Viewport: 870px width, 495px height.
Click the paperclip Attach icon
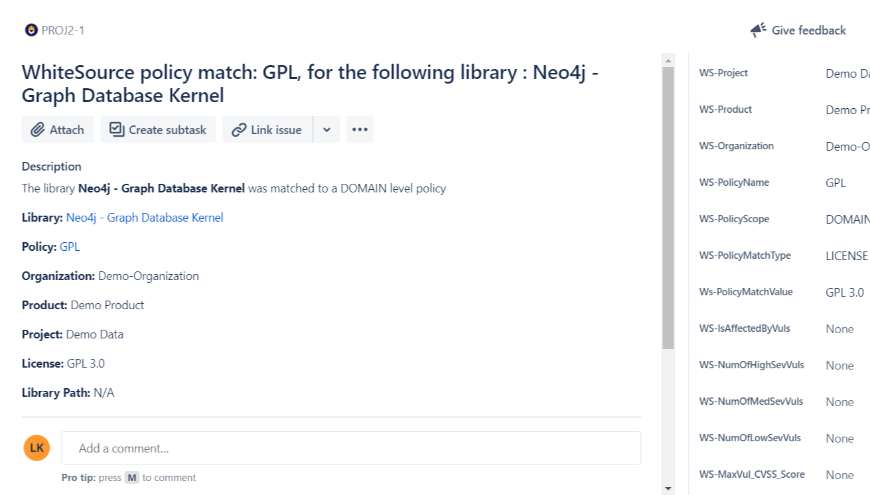pyautogui.click(x=37, y=130)
